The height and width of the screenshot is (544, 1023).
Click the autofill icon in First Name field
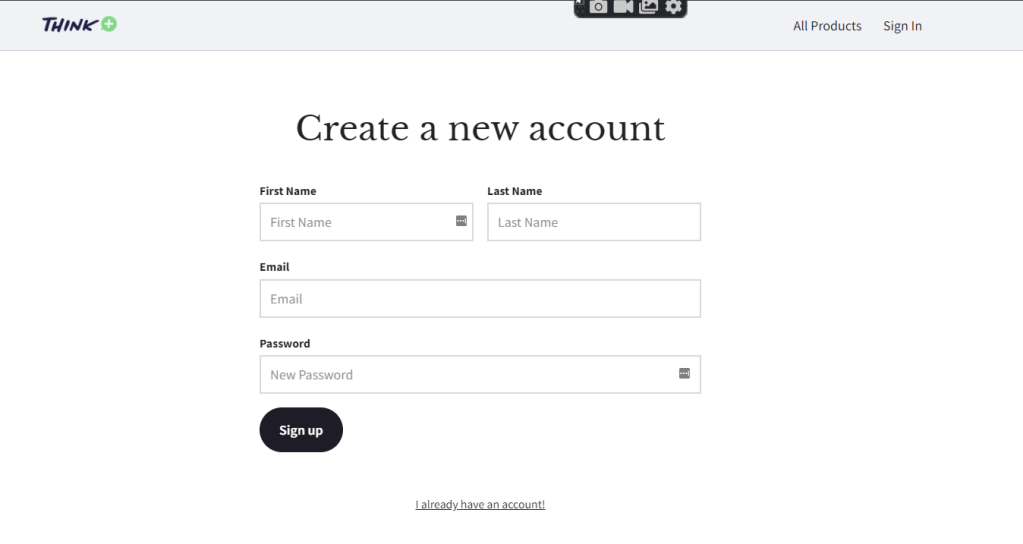point(462,221)
